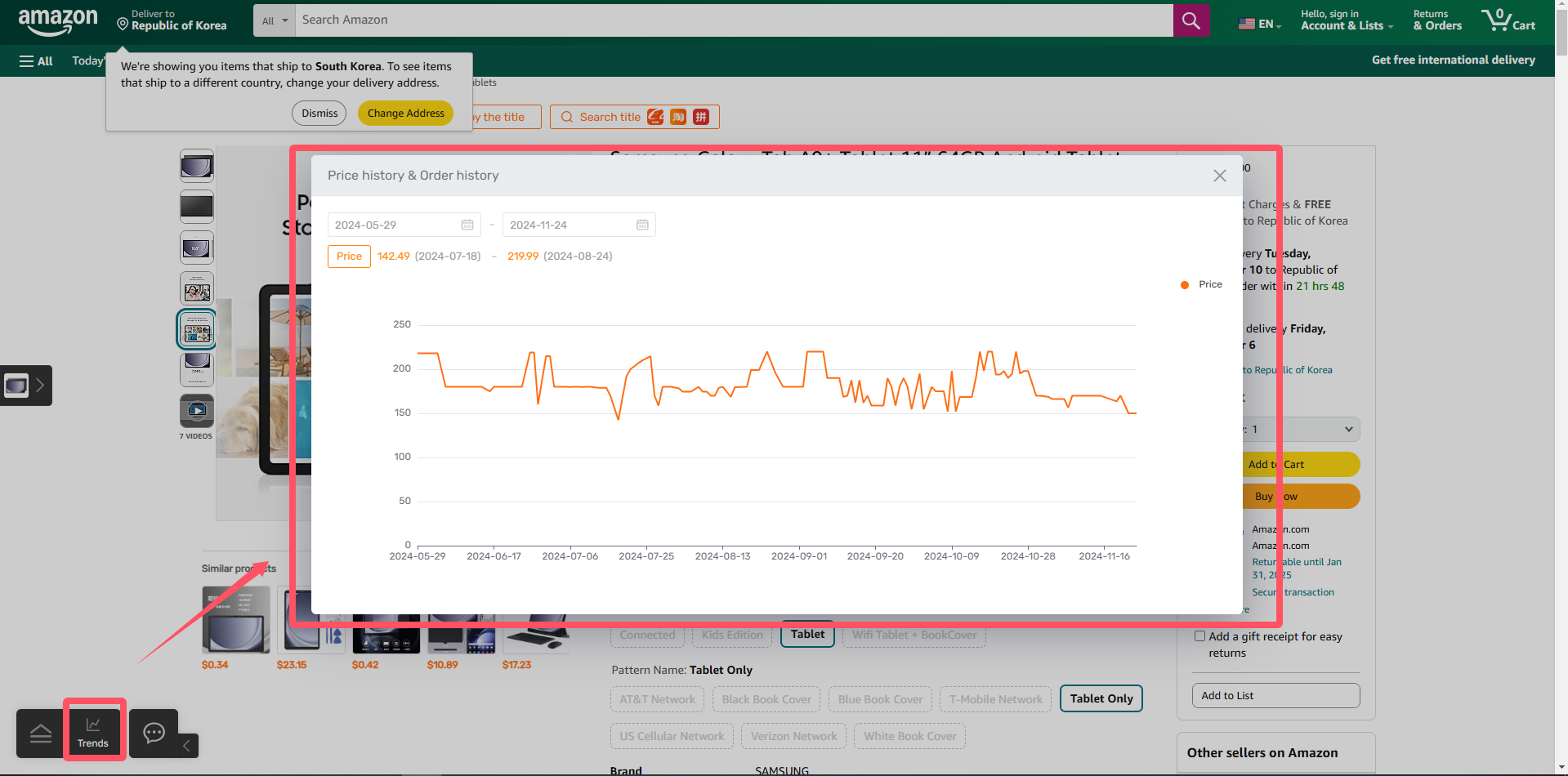Click the Change Address button
The image size is (1568, 776).
point(406,114)
